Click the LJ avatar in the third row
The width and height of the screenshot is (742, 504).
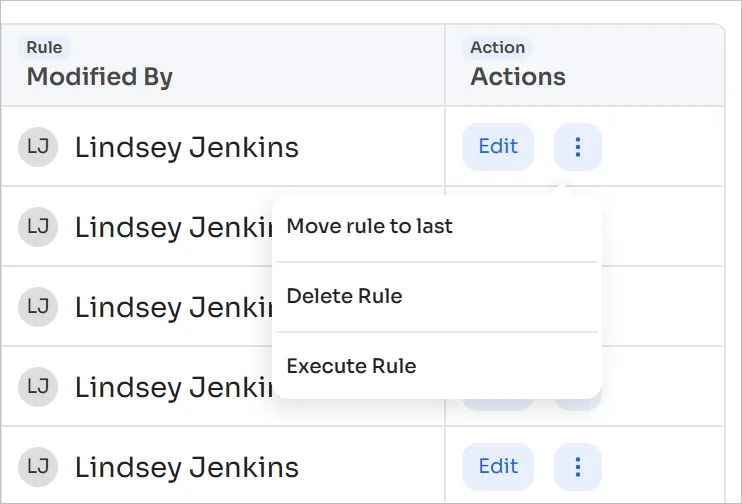(x=38, y=307)
